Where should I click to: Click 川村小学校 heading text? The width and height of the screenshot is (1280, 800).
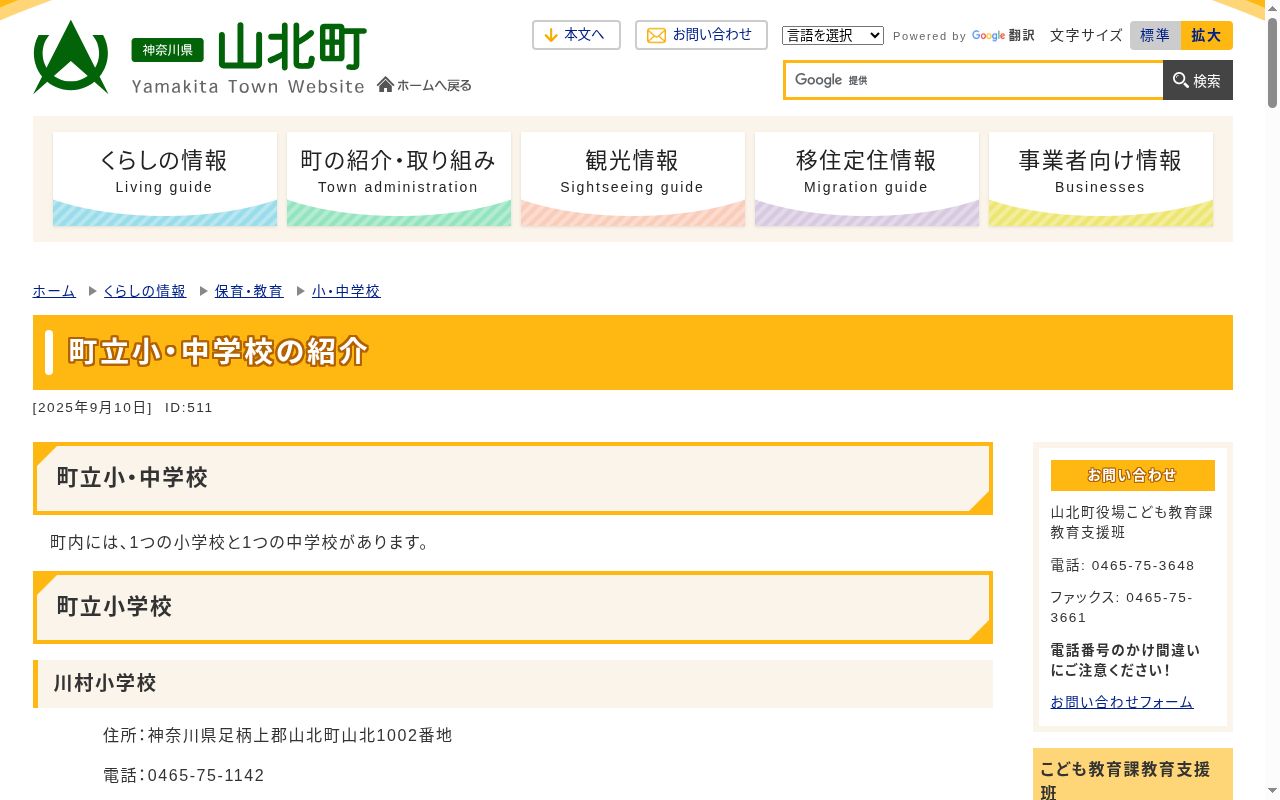pyautogui.click(x=105, y=683)
